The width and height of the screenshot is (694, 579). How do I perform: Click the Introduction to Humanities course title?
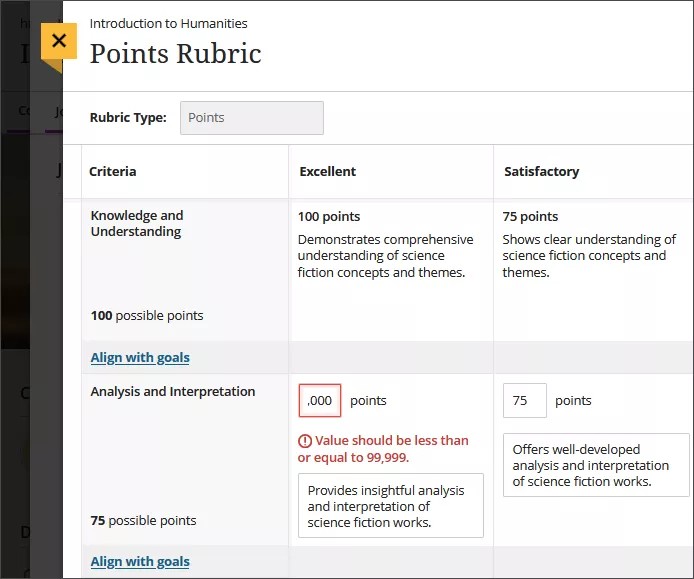pyautogui.click(x=168, y=23)
